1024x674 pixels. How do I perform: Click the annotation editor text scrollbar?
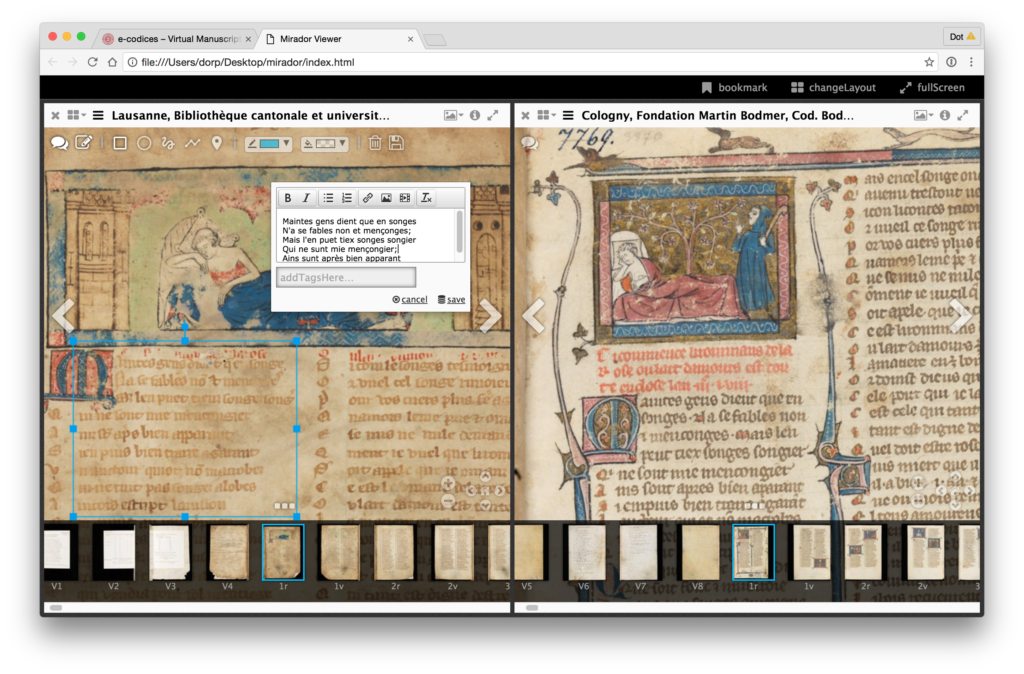point(460,232)
